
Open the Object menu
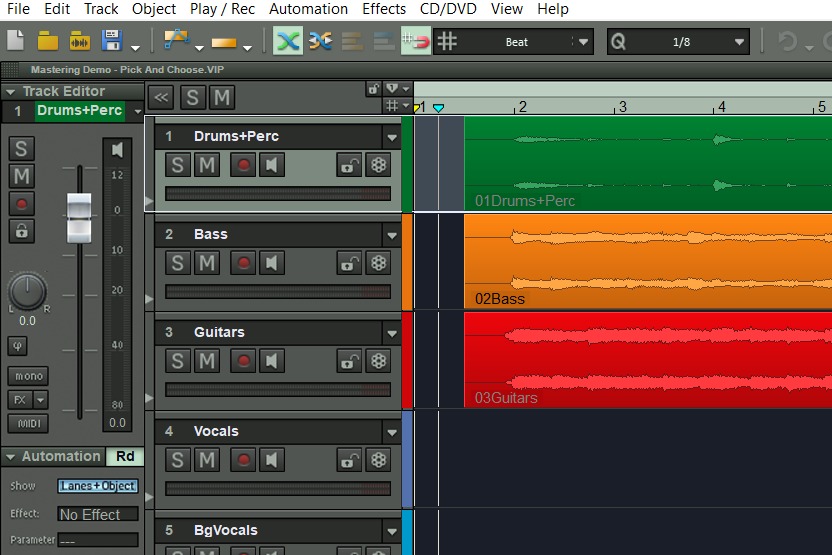click(x=154, y=9)
